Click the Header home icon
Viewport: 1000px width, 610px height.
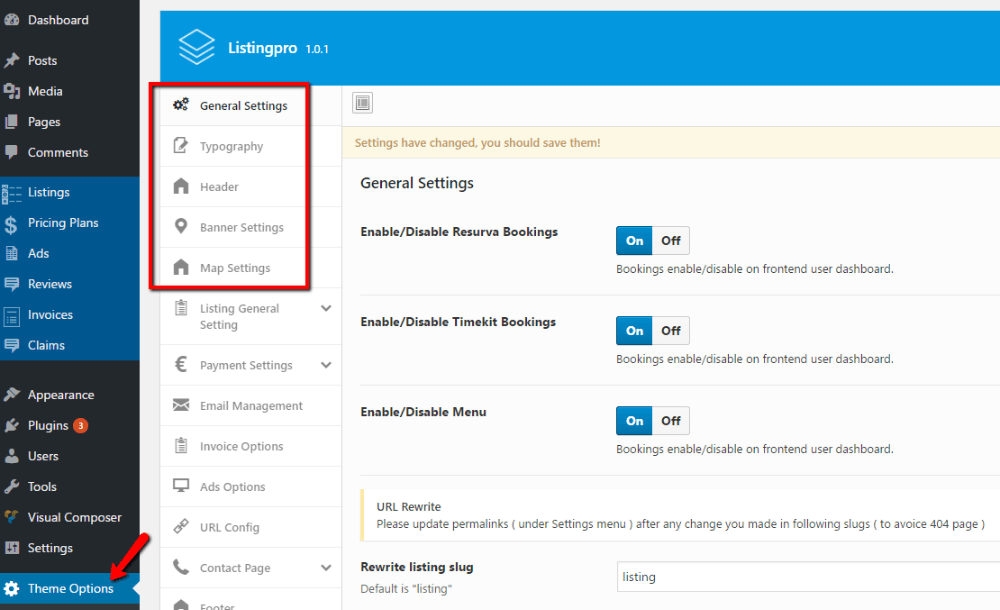(180, 186)
